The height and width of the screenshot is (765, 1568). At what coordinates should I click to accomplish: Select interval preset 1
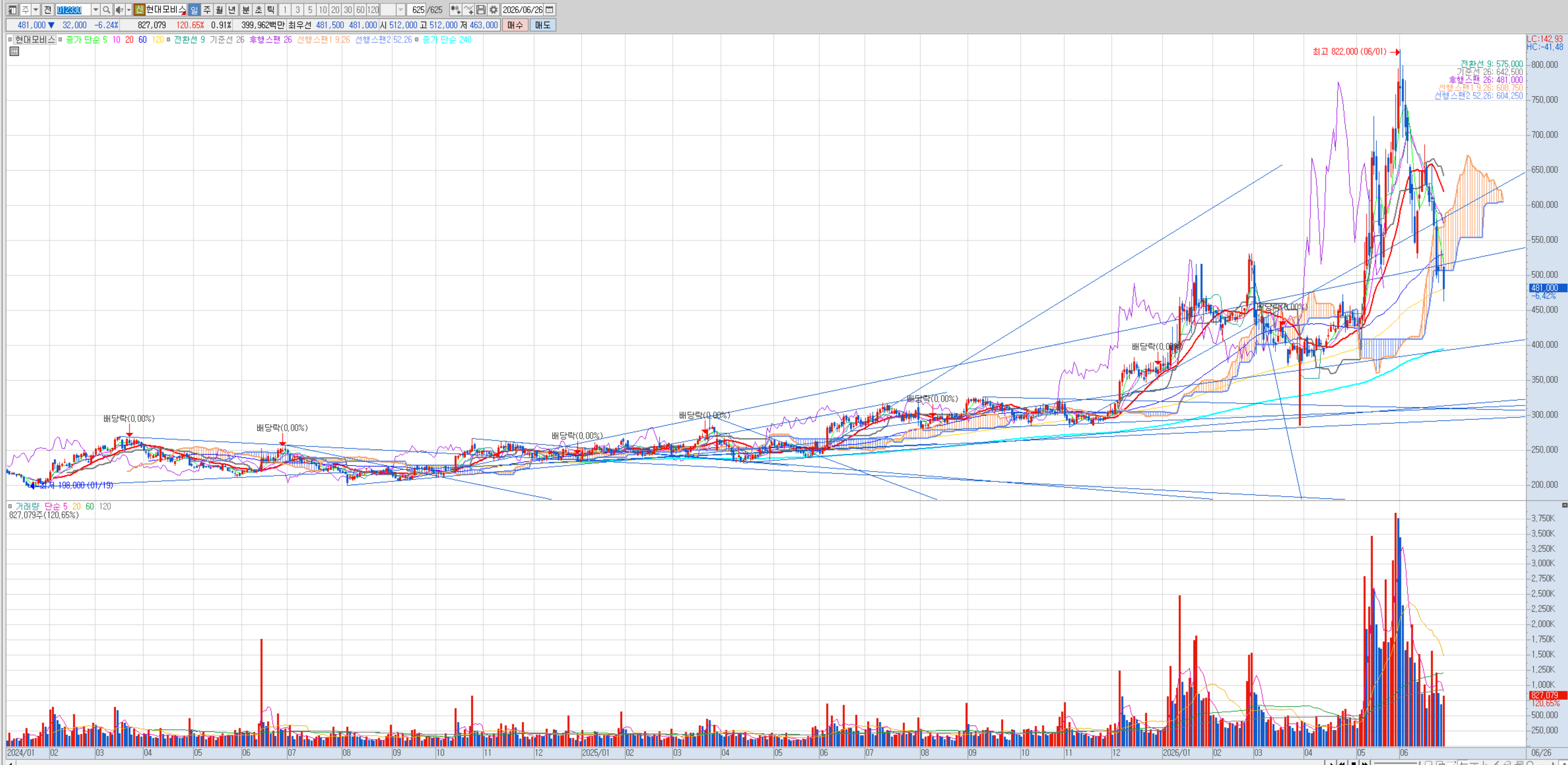coord(285,10)
